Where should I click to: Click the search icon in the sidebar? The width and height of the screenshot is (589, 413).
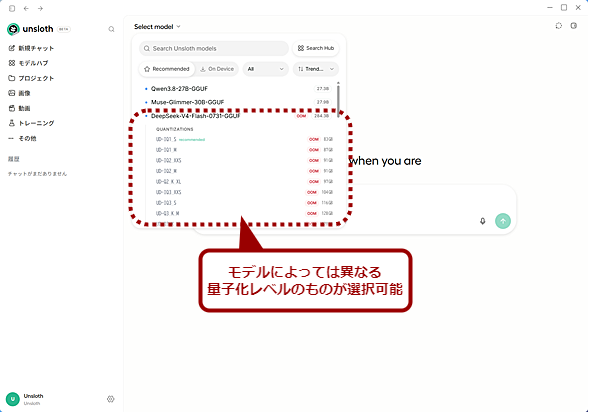pyautogui.click(x=111, y=29)
